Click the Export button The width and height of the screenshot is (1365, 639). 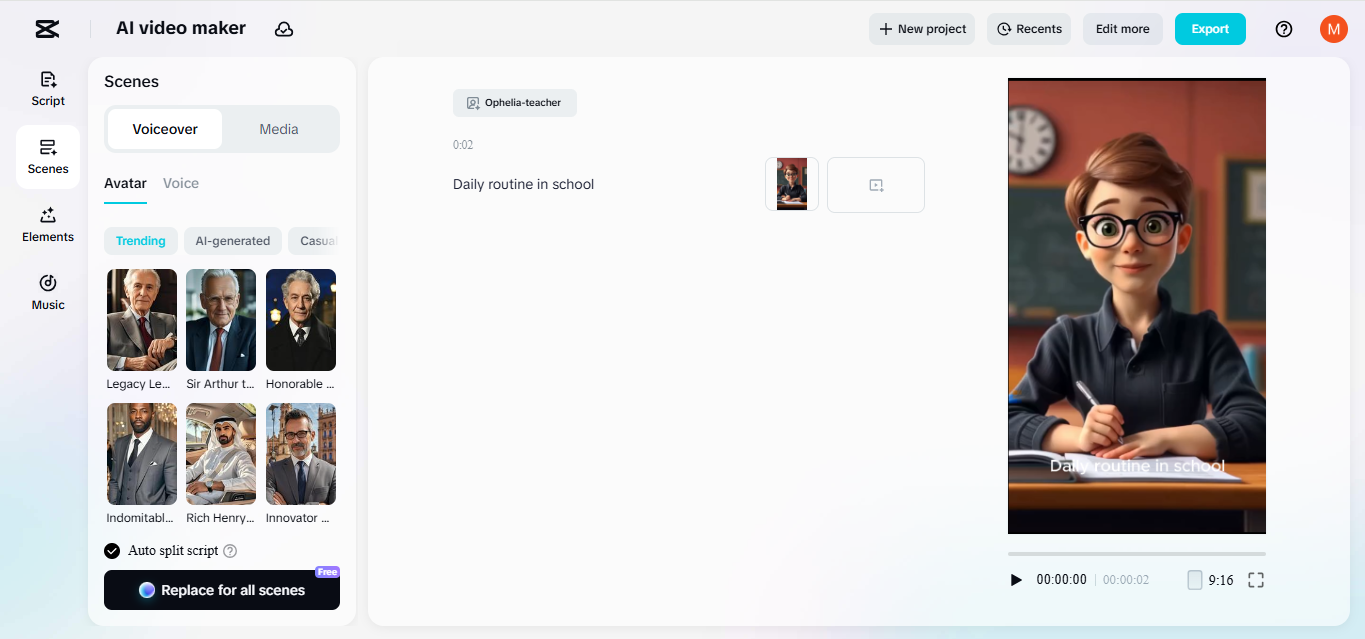1210,29
